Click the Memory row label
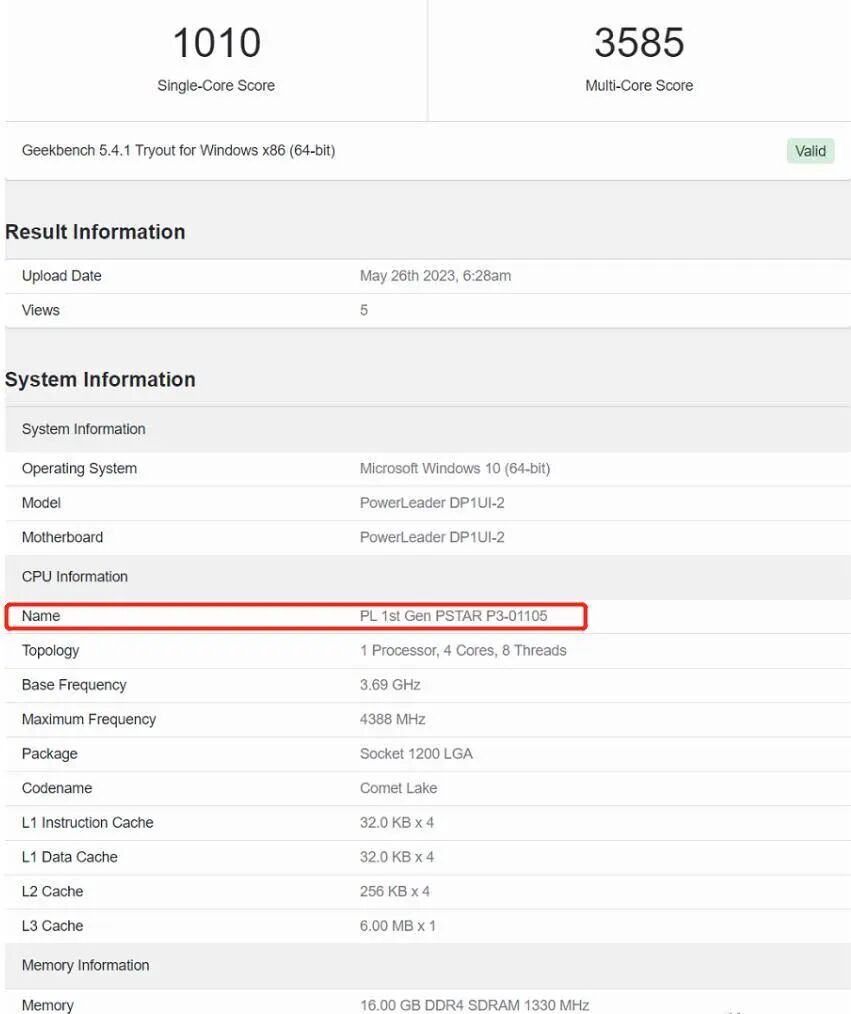 [x=48, y=1005]
